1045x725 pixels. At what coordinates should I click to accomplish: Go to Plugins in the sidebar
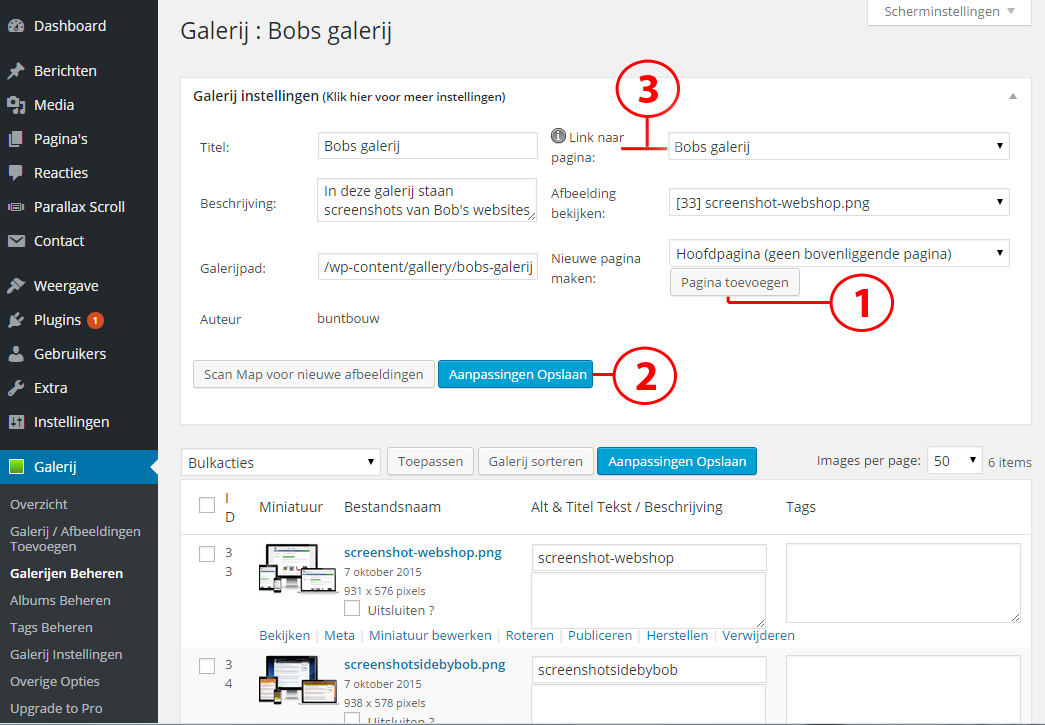click(x=57, y=320)
